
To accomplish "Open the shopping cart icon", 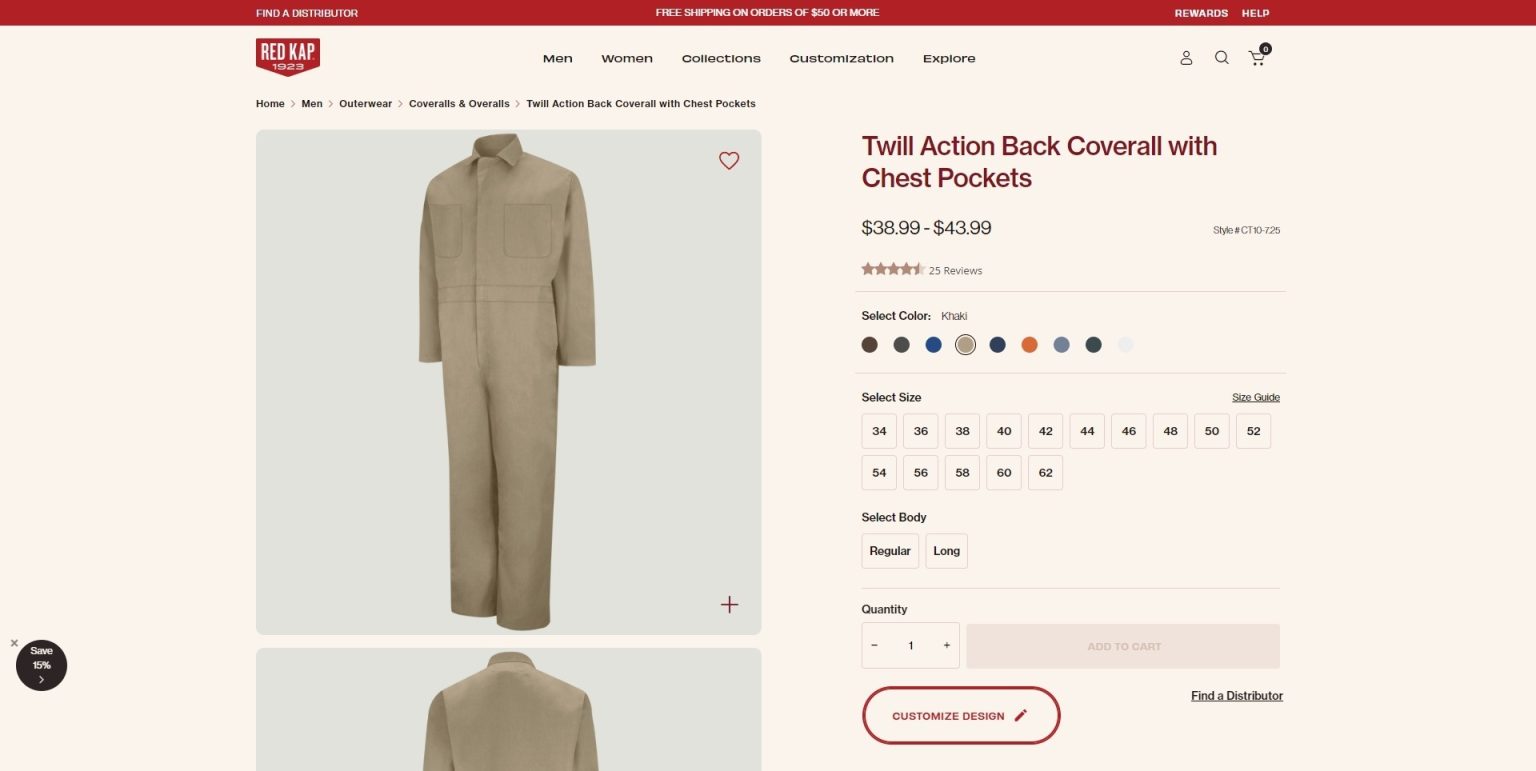I will [x=1257, y=58].
